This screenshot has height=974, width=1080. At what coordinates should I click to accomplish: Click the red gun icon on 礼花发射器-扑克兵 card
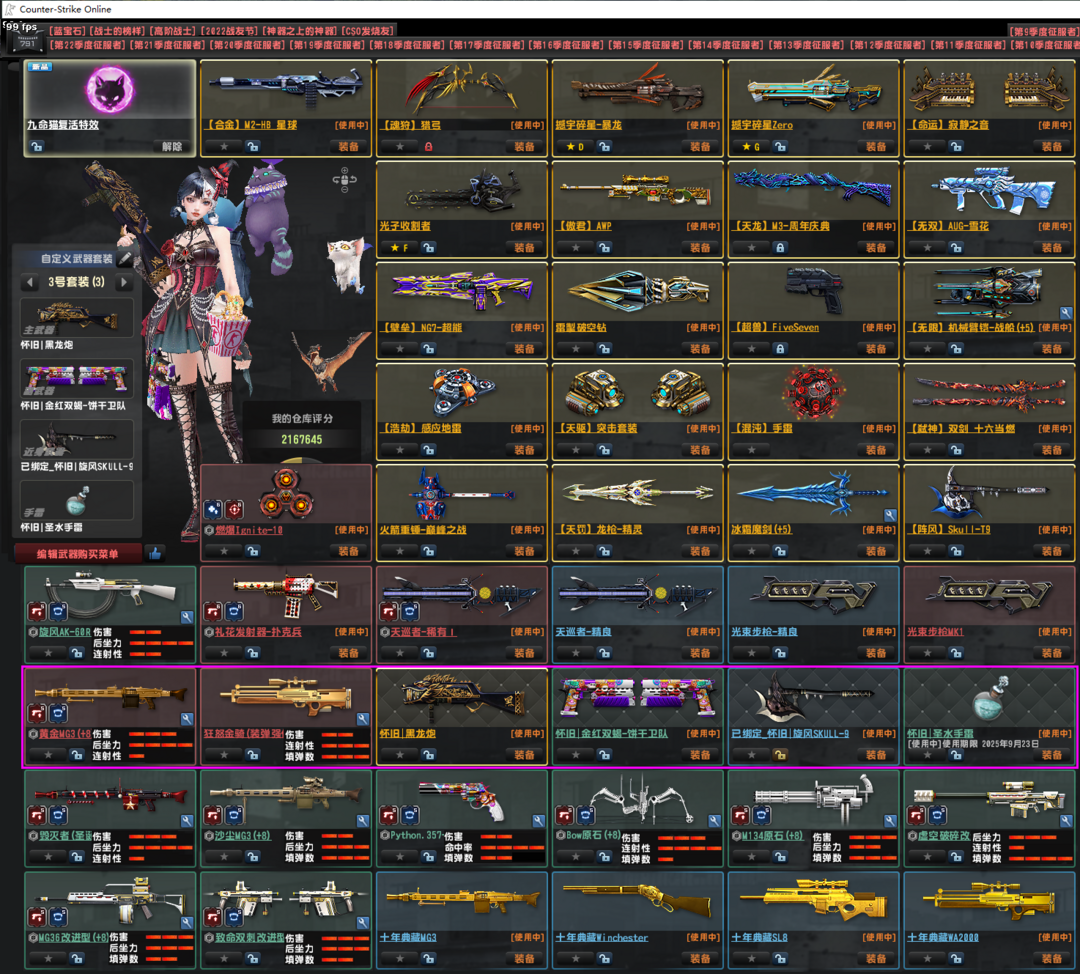point(214,611)
